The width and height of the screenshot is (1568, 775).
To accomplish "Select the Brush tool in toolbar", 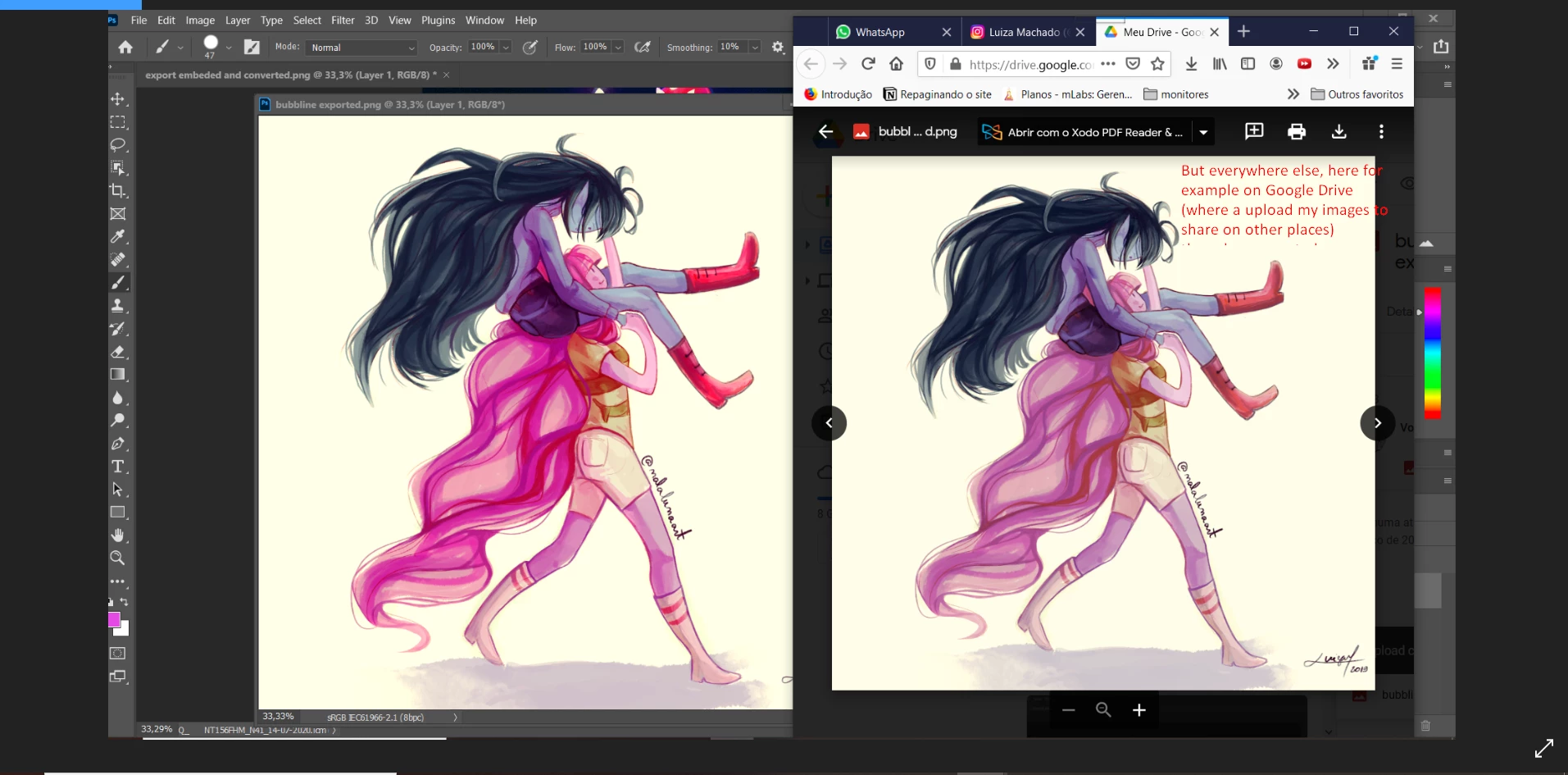I will [118, 283].
